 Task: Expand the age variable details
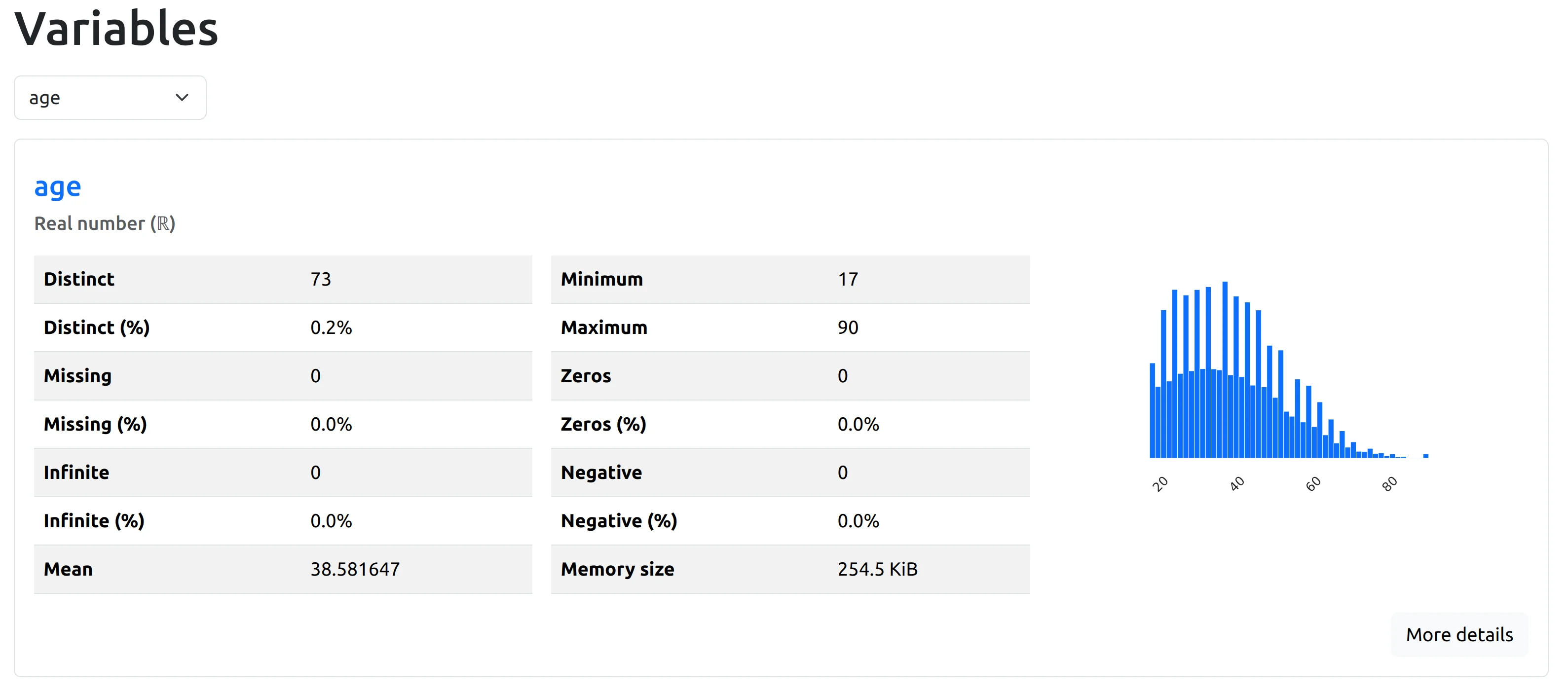coord(1460,634)
